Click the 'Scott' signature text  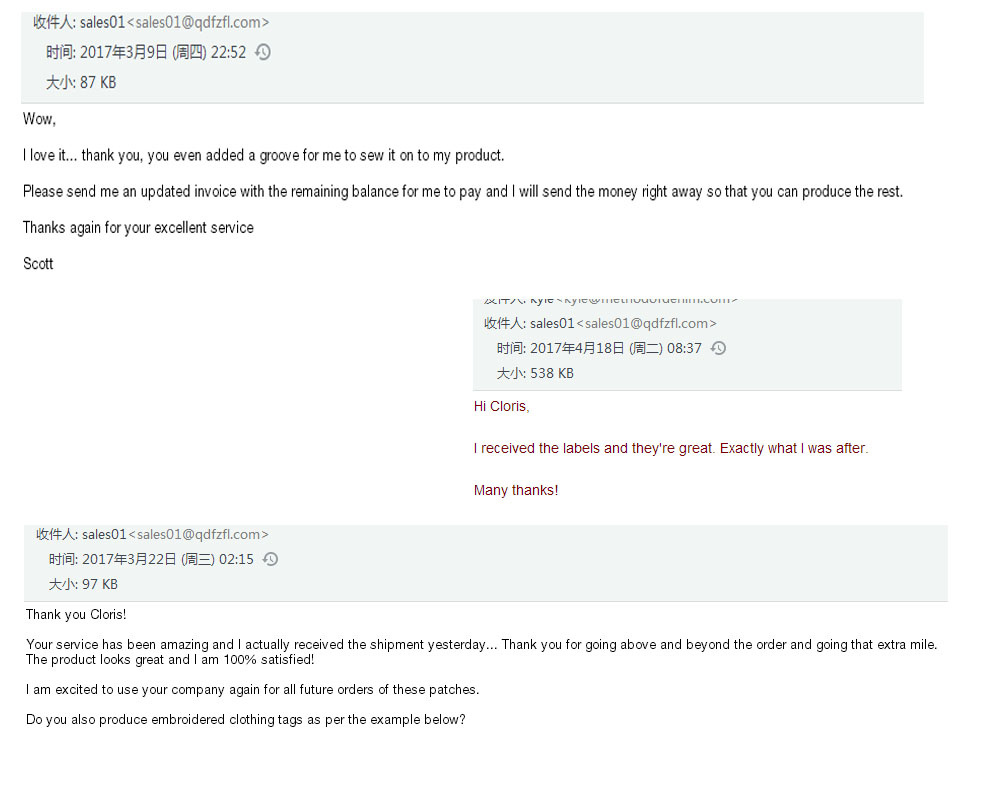pos(38,263)
